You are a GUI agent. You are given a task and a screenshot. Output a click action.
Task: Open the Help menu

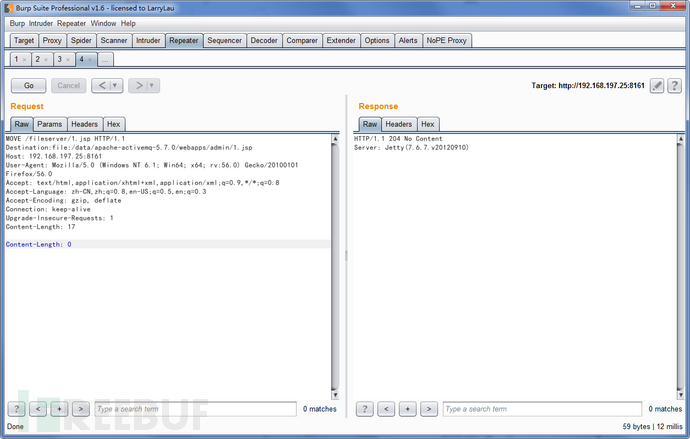(x=128, y=23)
